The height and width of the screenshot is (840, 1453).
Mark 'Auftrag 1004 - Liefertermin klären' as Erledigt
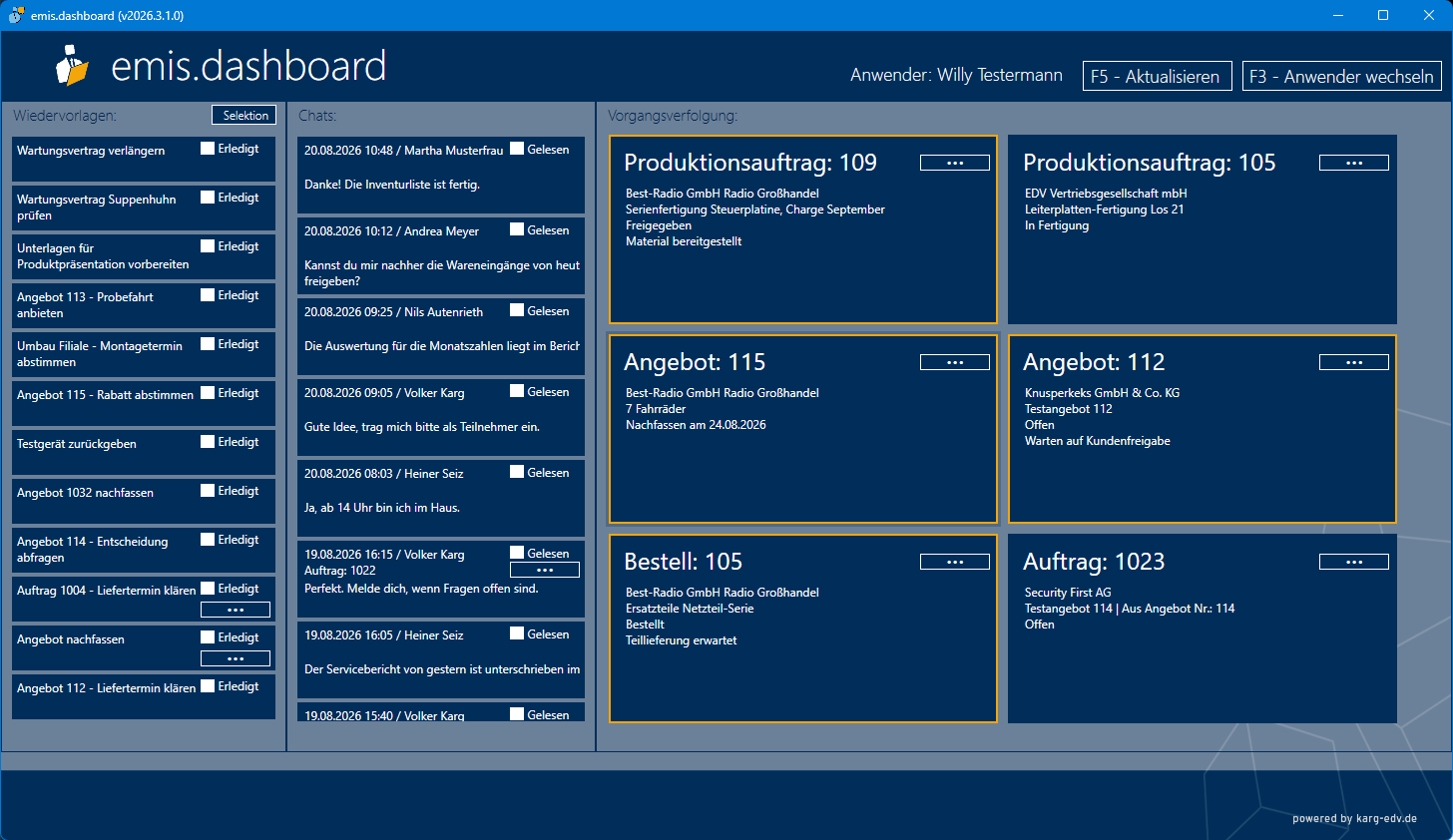208,589
